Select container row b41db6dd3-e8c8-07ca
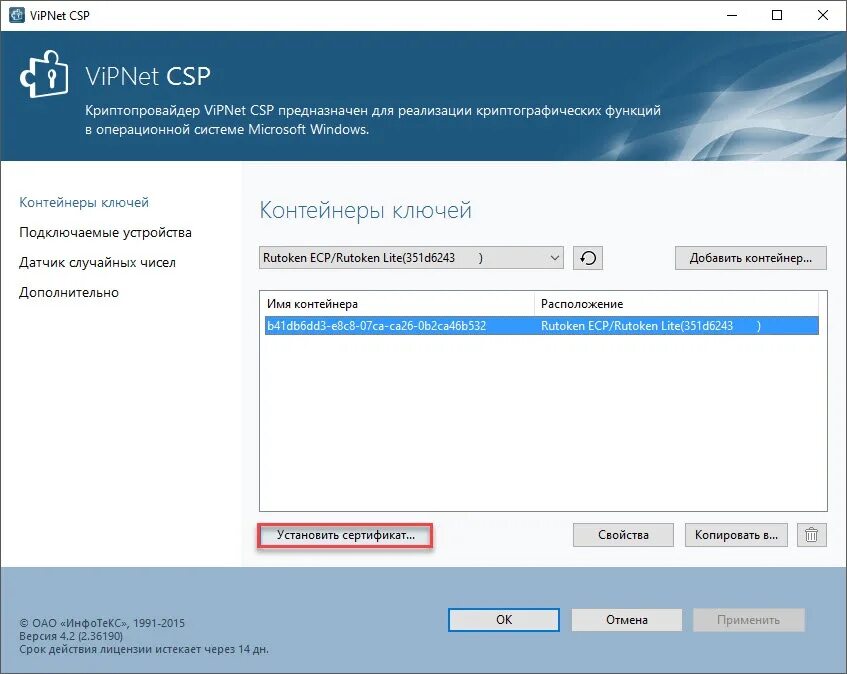The width and height of the screenshot is (847, 674). 542,326
